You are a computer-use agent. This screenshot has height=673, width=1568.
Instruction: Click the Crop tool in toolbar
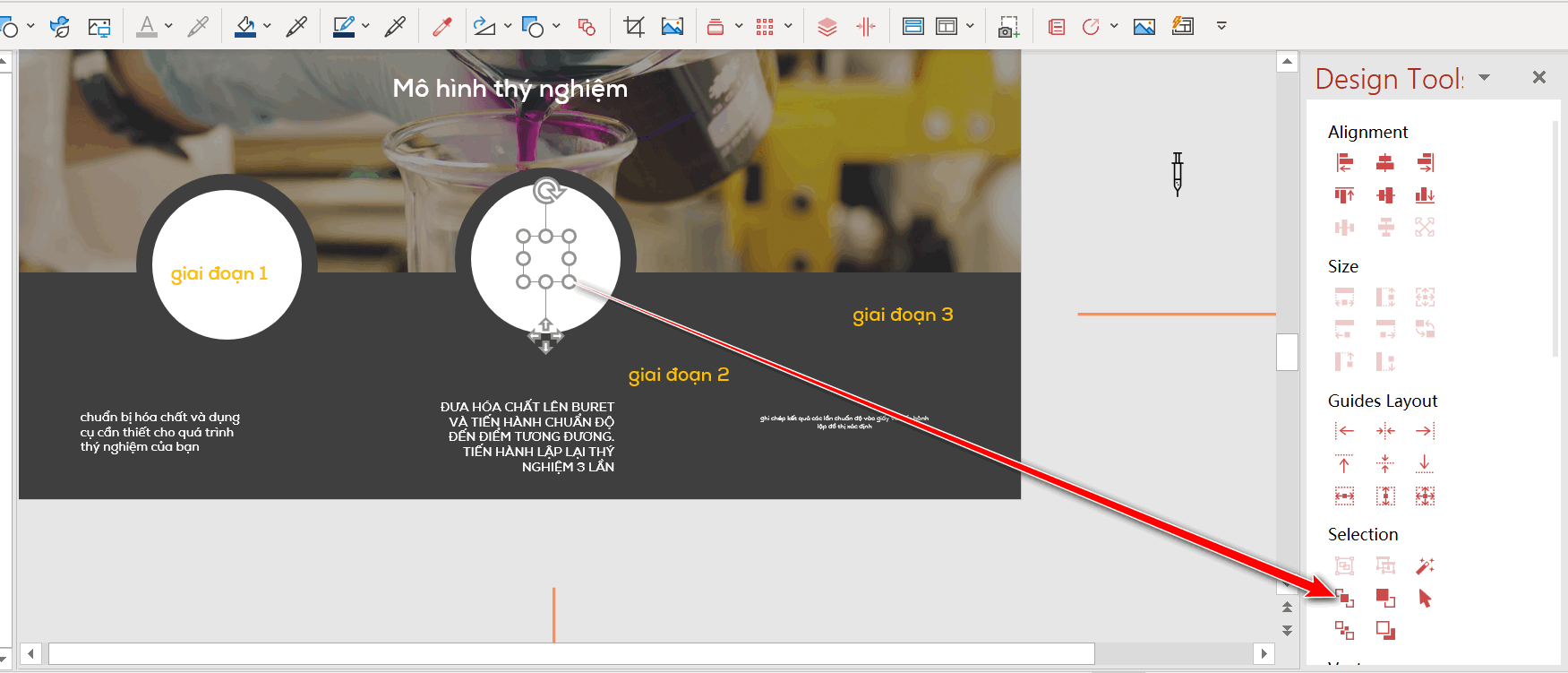point(634,26)
